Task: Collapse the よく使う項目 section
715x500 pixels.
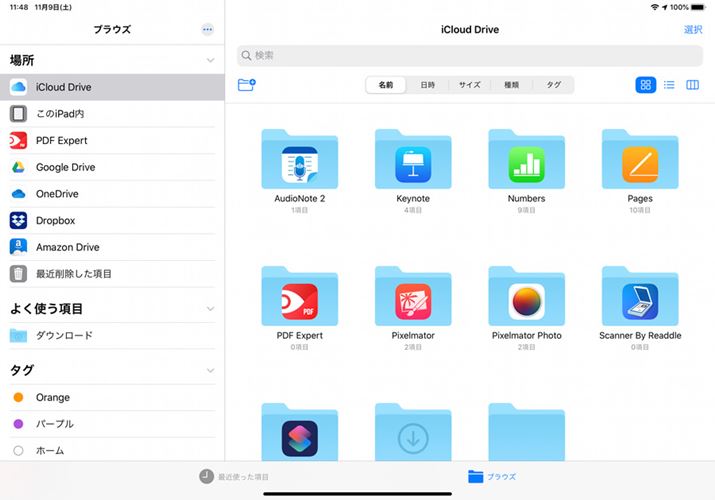Action: click(x=210, y=309)
